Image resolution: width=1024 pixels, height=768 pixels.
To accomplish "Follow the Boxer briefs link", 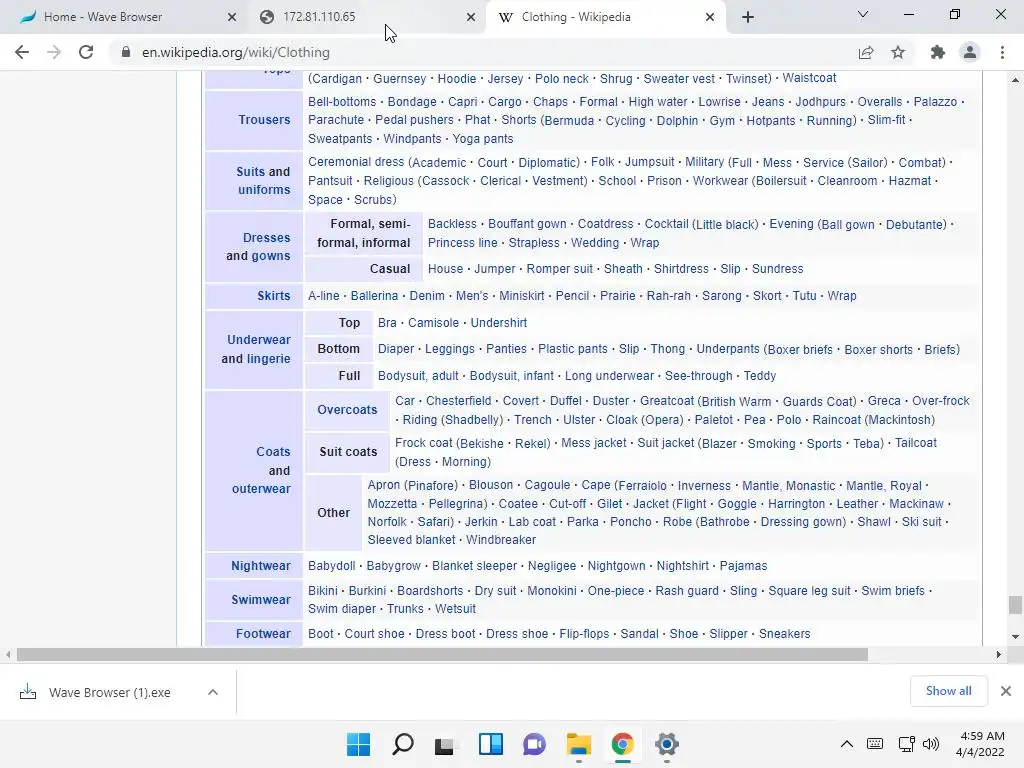I will click(800, 349).
